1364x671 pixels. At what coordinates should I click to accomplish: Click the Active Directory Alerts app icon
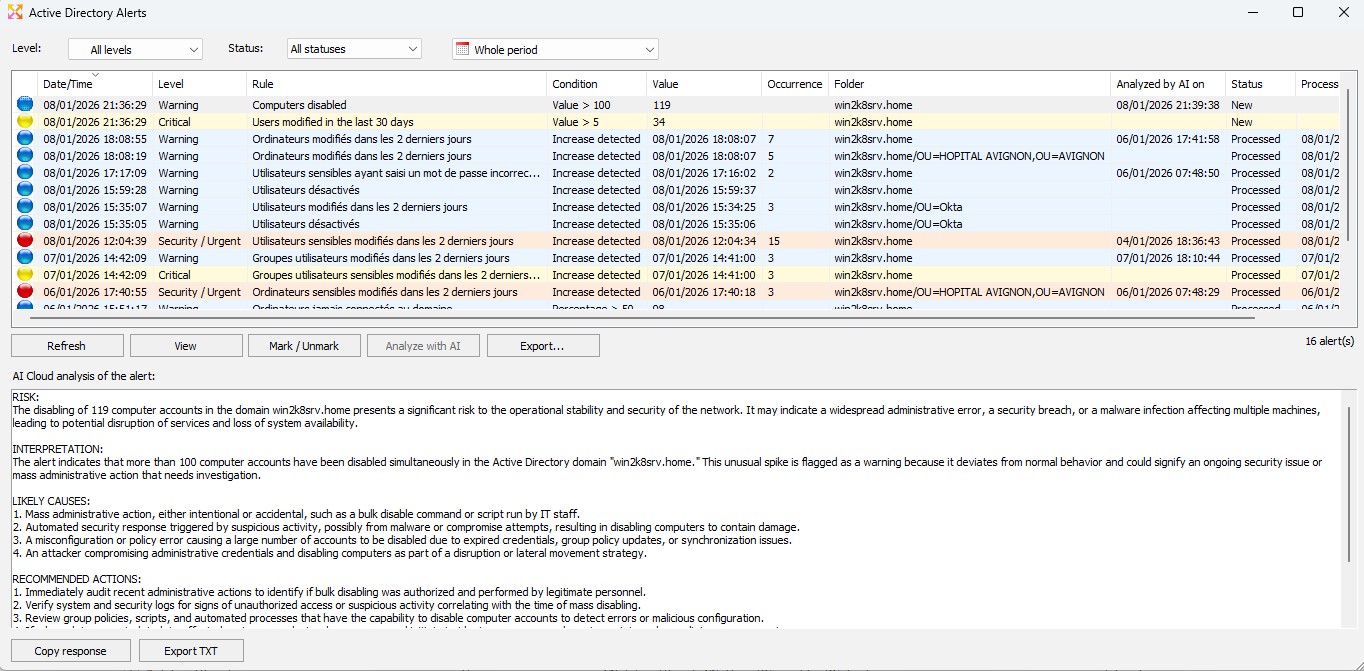click(14, 13)
